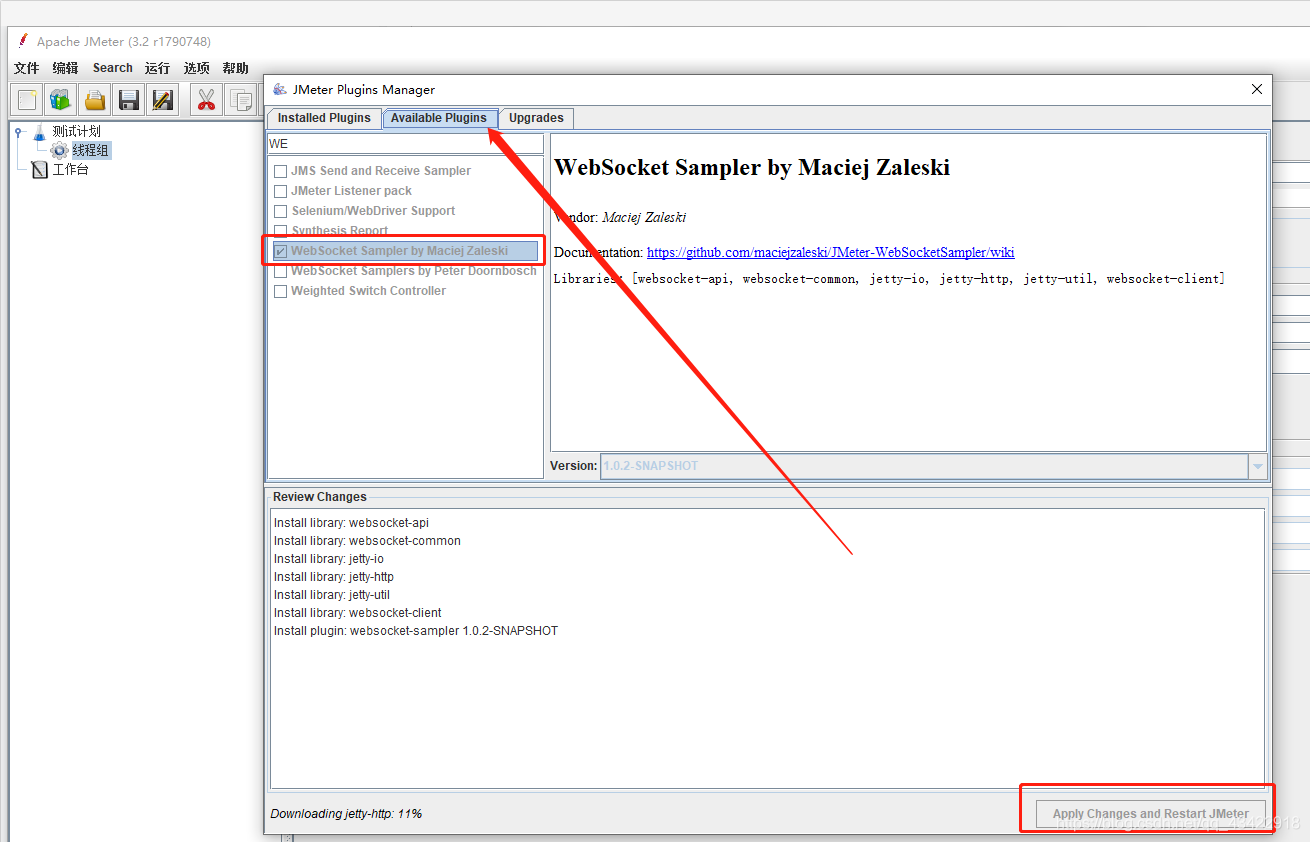Click the WebSocket Sampler by Maciej Zaleski heading
Screen dimensions: 1310x842
point(752,168)
